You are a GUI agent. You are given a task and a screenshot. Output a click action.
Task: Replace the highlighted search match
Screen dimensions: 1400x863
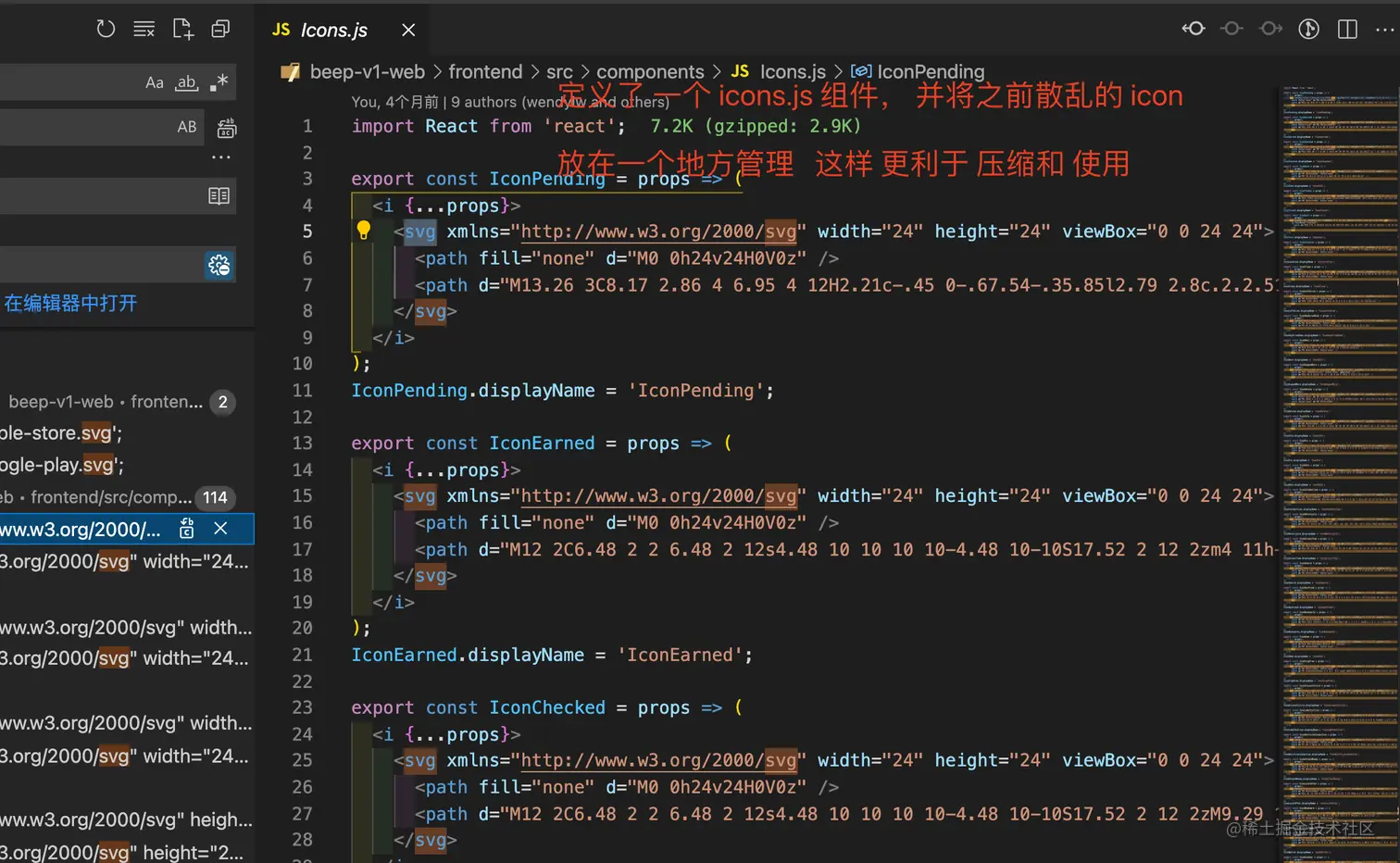tap(186, 529)
